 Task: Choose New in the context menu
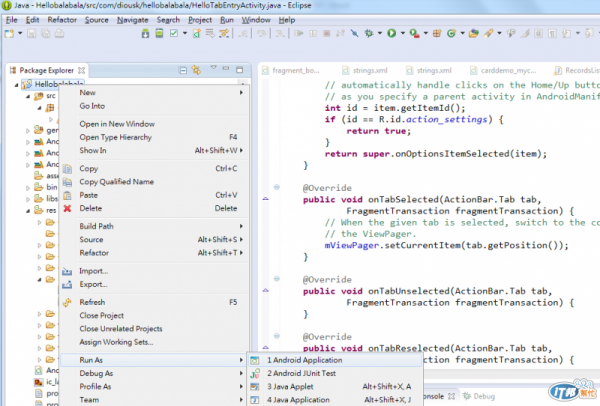(x=155, y=93)
